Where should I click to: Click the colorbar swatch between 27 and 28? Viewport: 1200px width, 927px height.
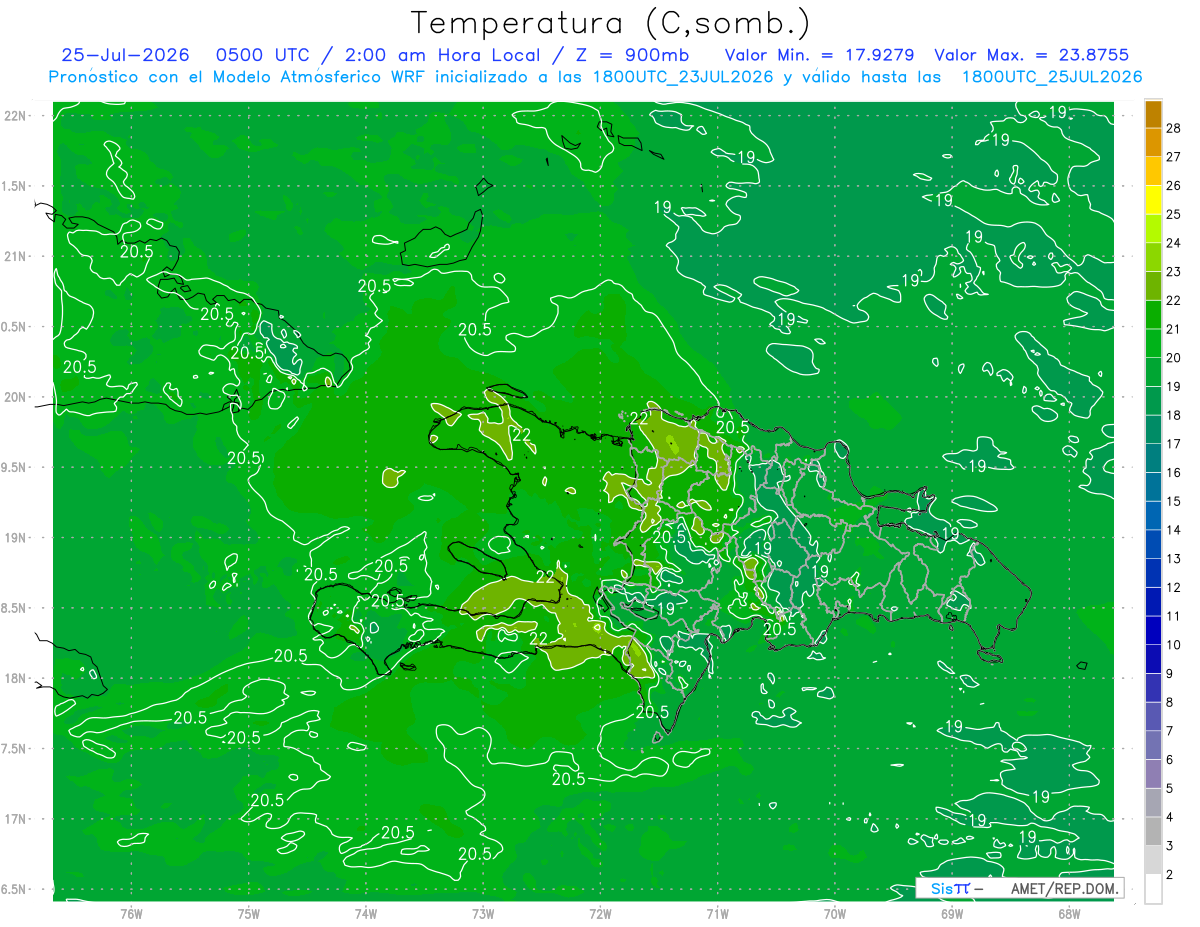1153,142
